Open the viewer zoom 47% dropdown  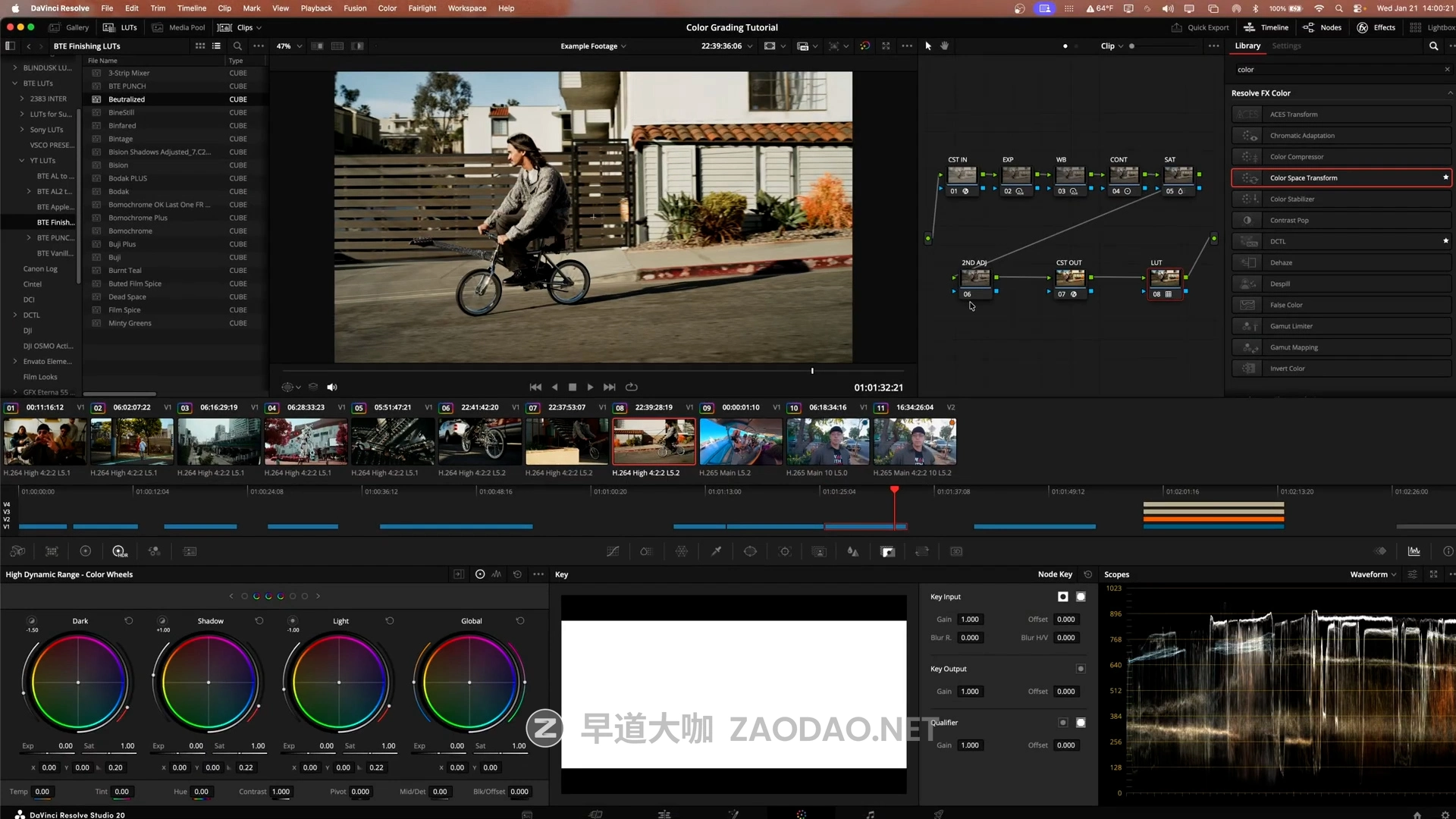pyautogui.click(x=289, y=45)
